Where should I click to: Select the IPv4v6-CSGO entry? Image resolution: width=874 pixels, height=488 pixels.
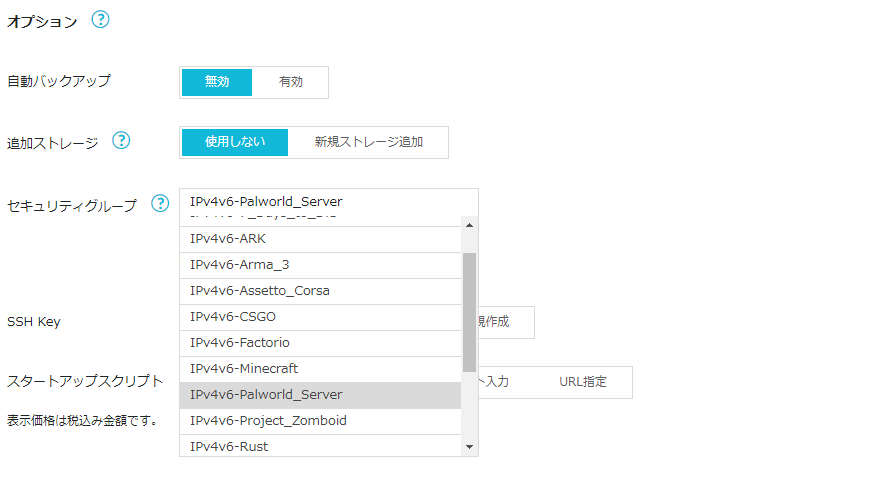pyautogui.click(x=320, y=317)
